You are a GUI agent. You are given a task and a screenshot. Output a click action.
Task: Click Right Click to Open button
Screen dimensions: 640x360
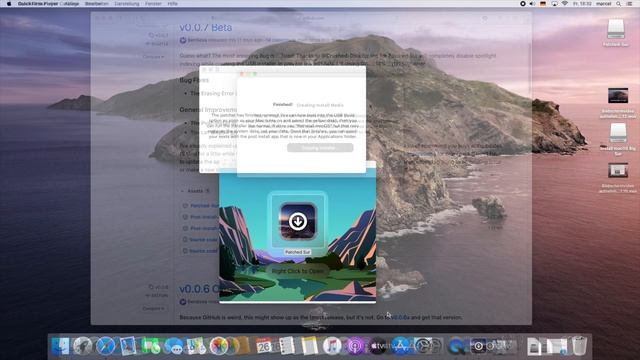click(298, 271)
